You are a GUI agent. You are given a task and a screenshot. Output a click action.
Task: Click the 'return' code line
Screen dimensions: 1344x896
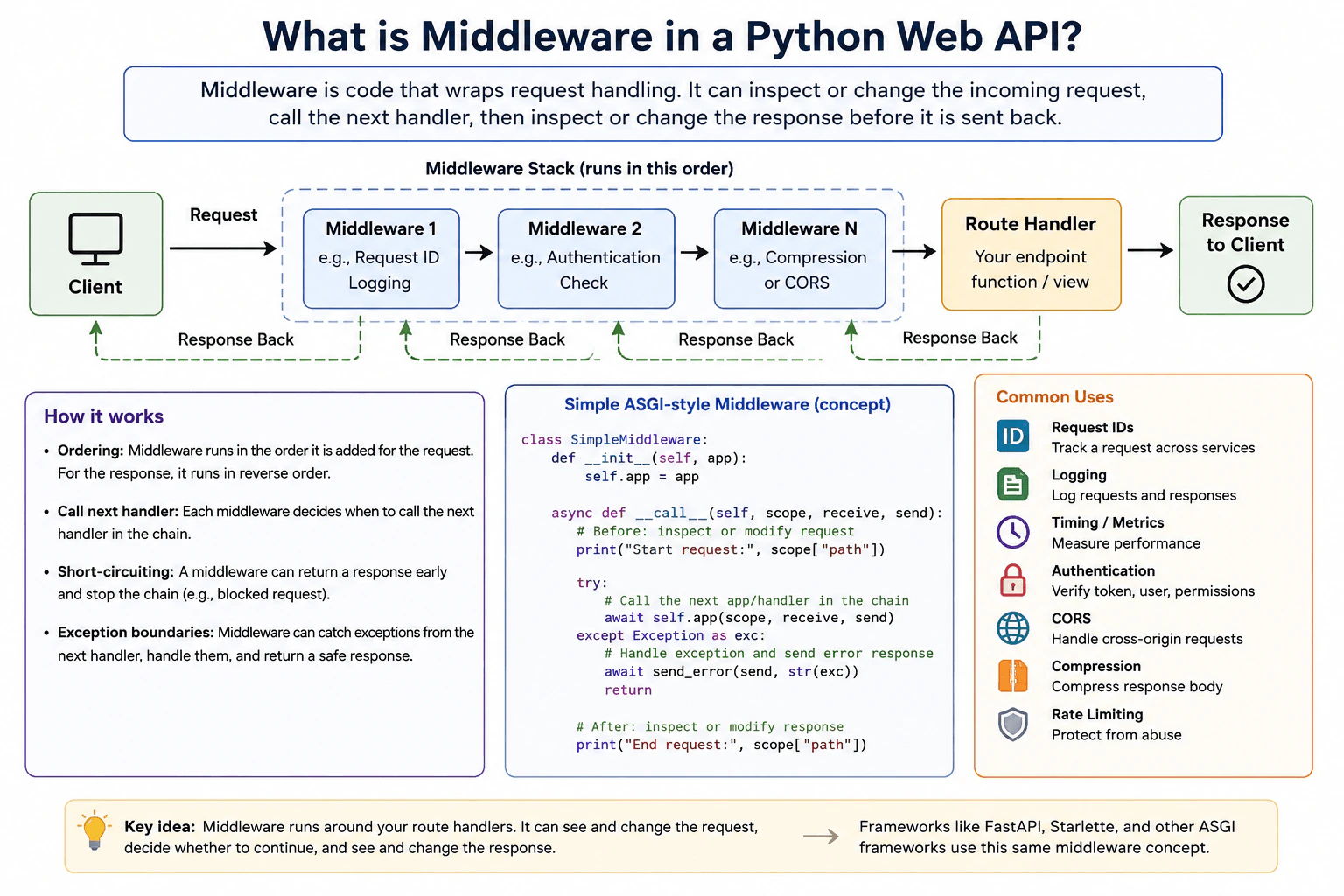(627, 689)
